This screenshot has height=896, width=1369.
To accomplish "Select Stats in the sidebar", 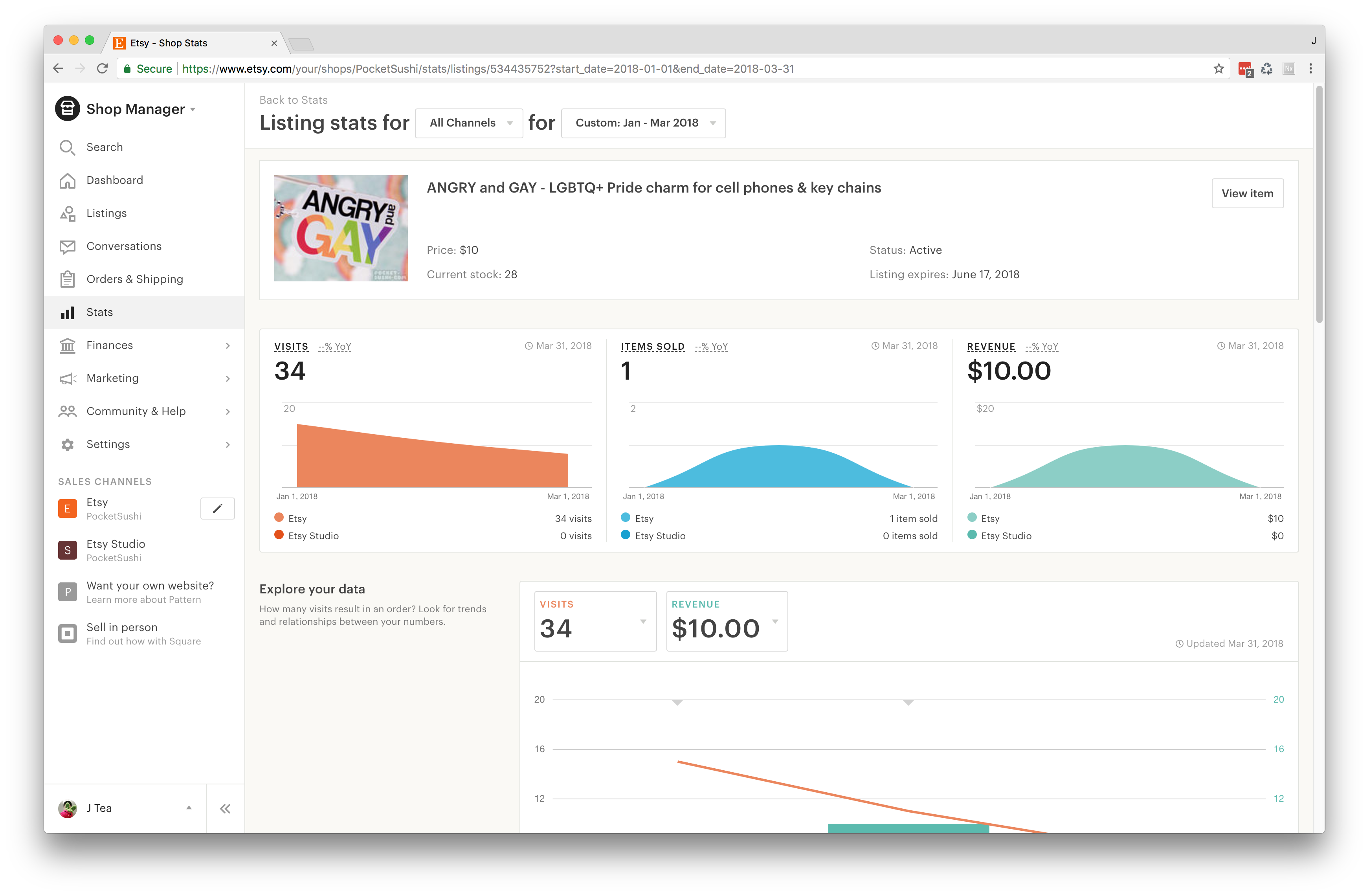I will (x=144, y=312).
